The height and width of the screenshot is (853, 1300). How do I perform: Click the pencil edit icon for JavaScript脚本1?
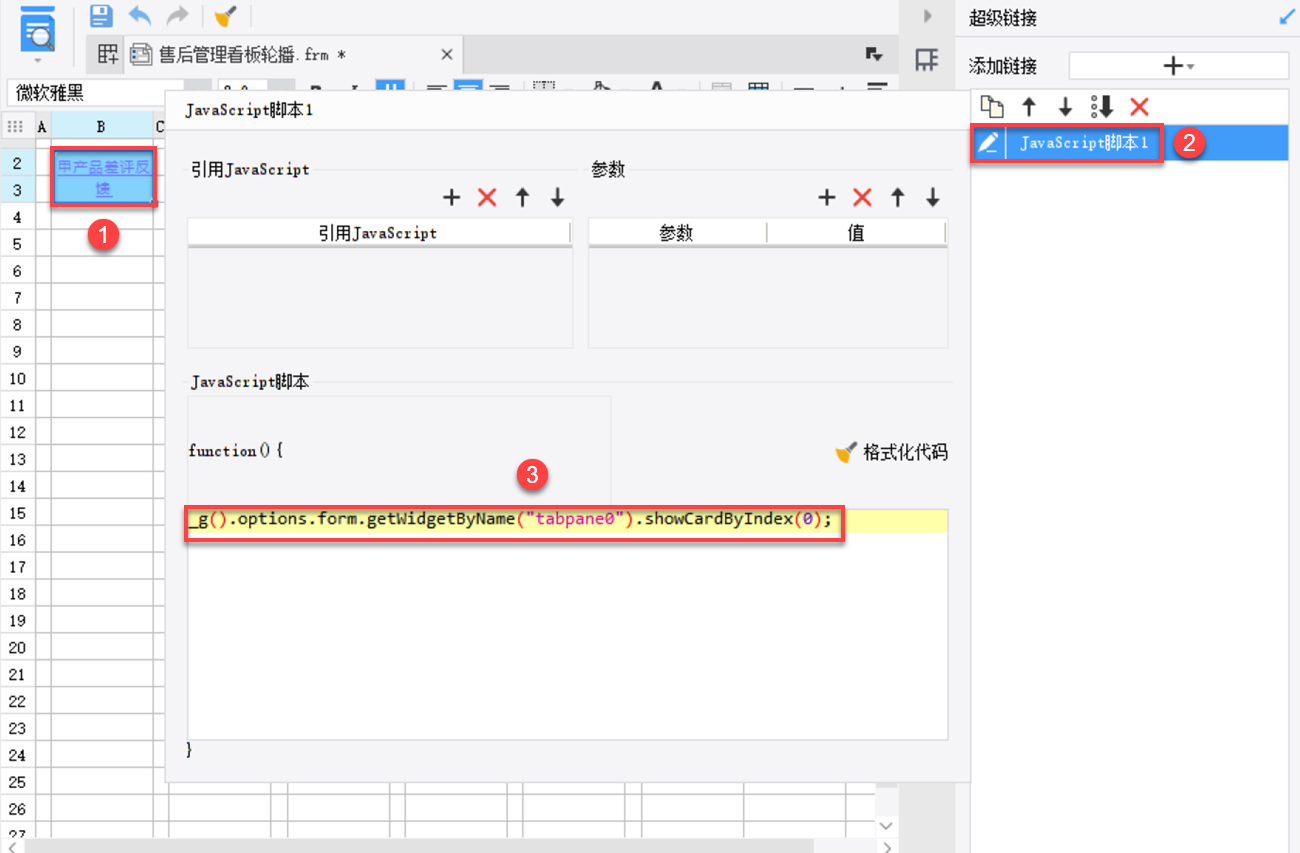pos(988,143)
